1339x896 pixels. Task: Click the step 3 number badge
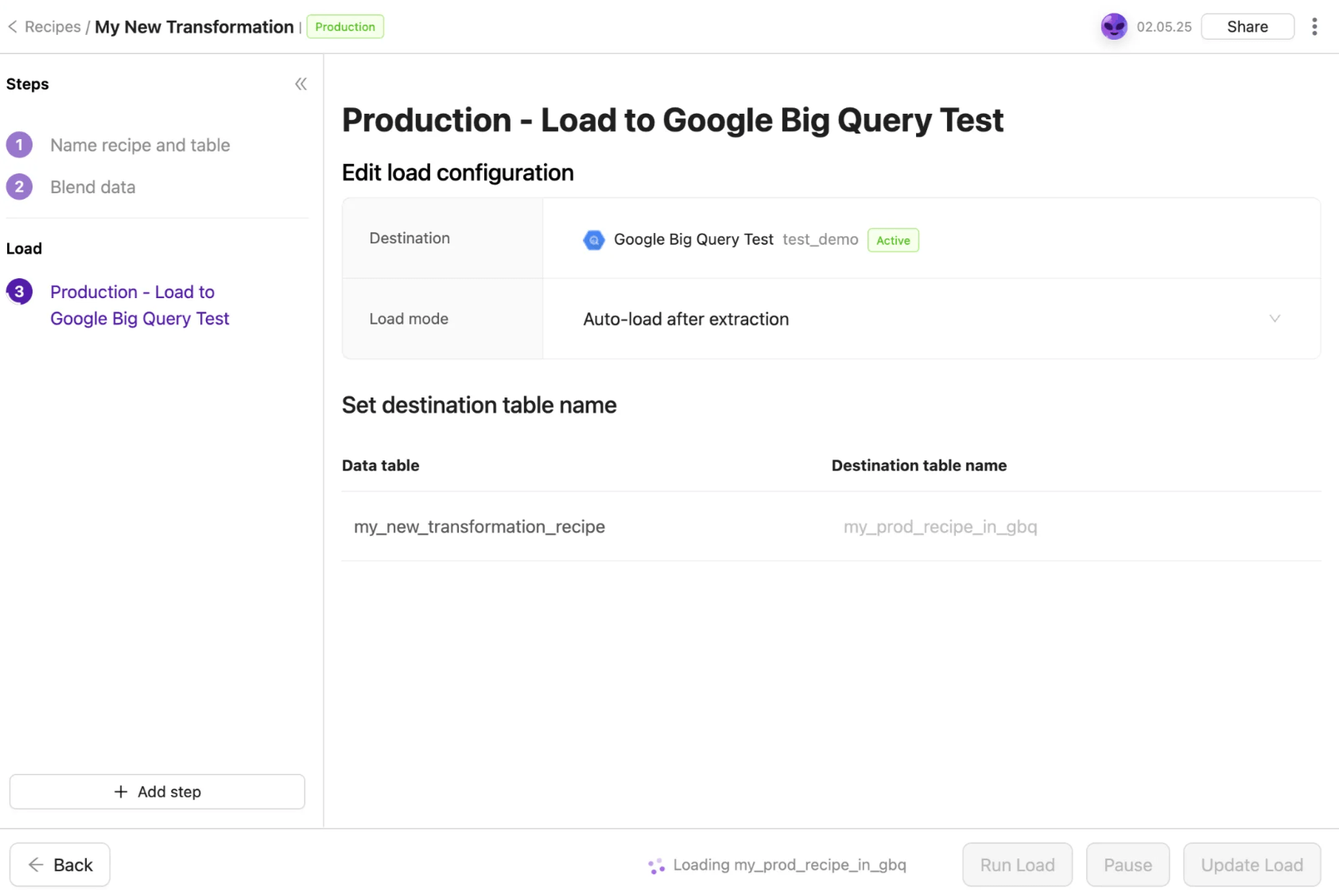point(19,292)
